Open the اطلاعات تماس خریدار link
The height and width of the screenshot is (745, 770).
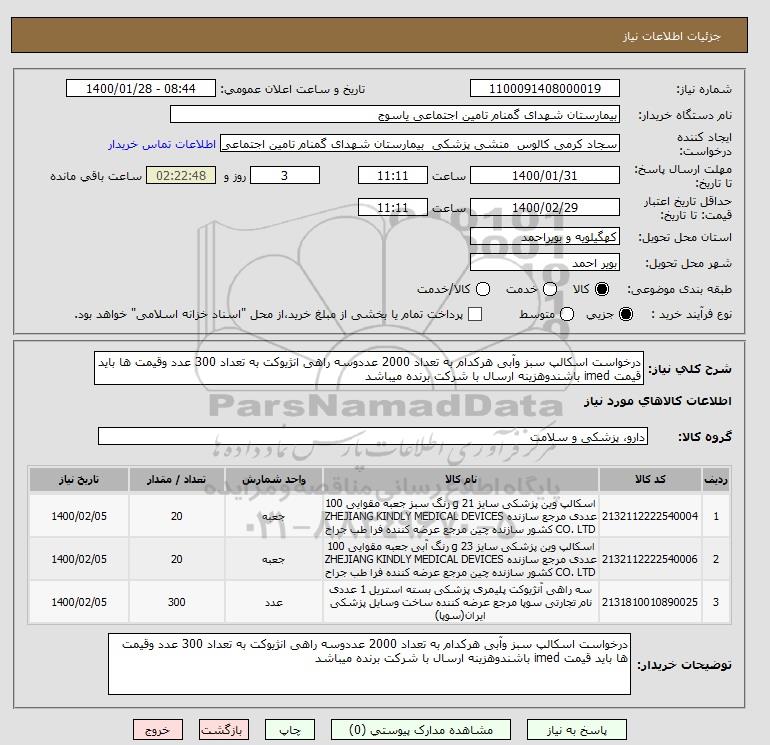pos(162,144)
